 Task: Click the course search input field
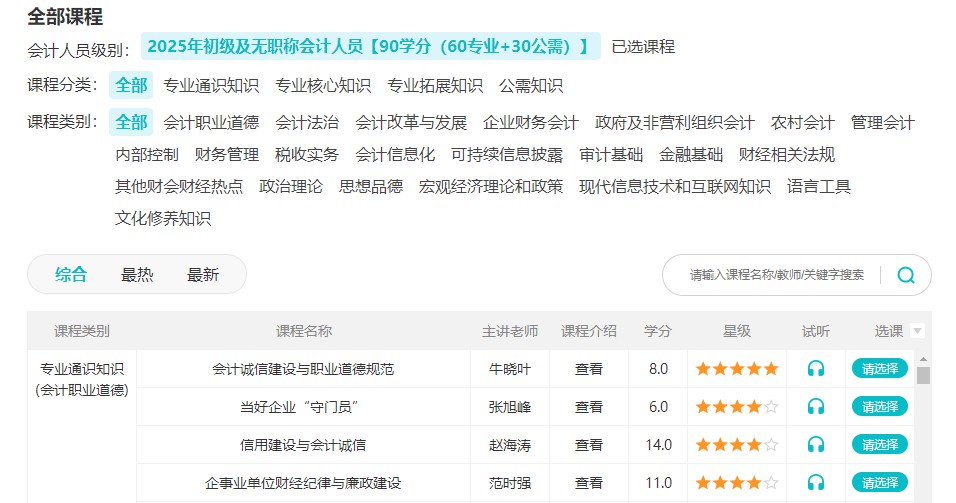point(777,276)
